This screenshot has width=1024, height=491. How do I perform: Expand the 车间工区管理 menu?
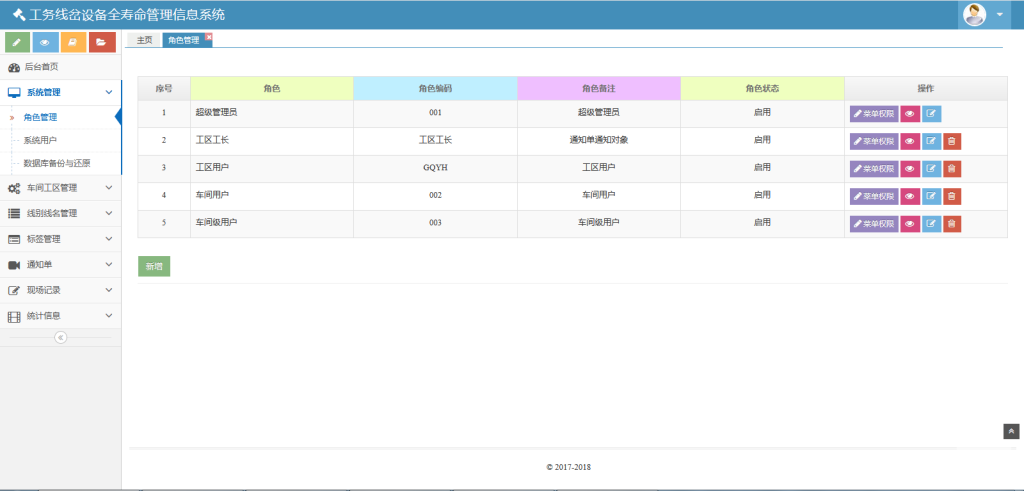click(x=60, y=188)
